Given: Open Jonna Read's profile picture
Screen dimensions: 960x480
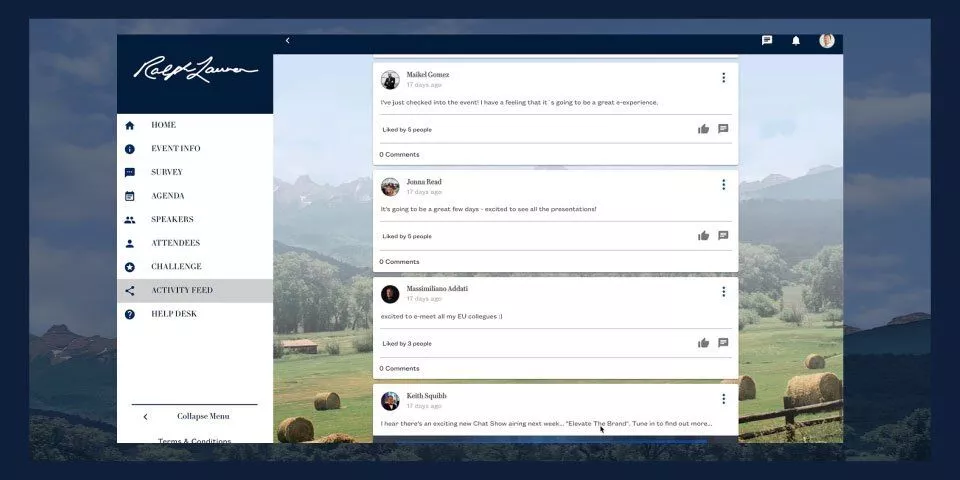Looking at the screenshot, I should coord(390,187).
